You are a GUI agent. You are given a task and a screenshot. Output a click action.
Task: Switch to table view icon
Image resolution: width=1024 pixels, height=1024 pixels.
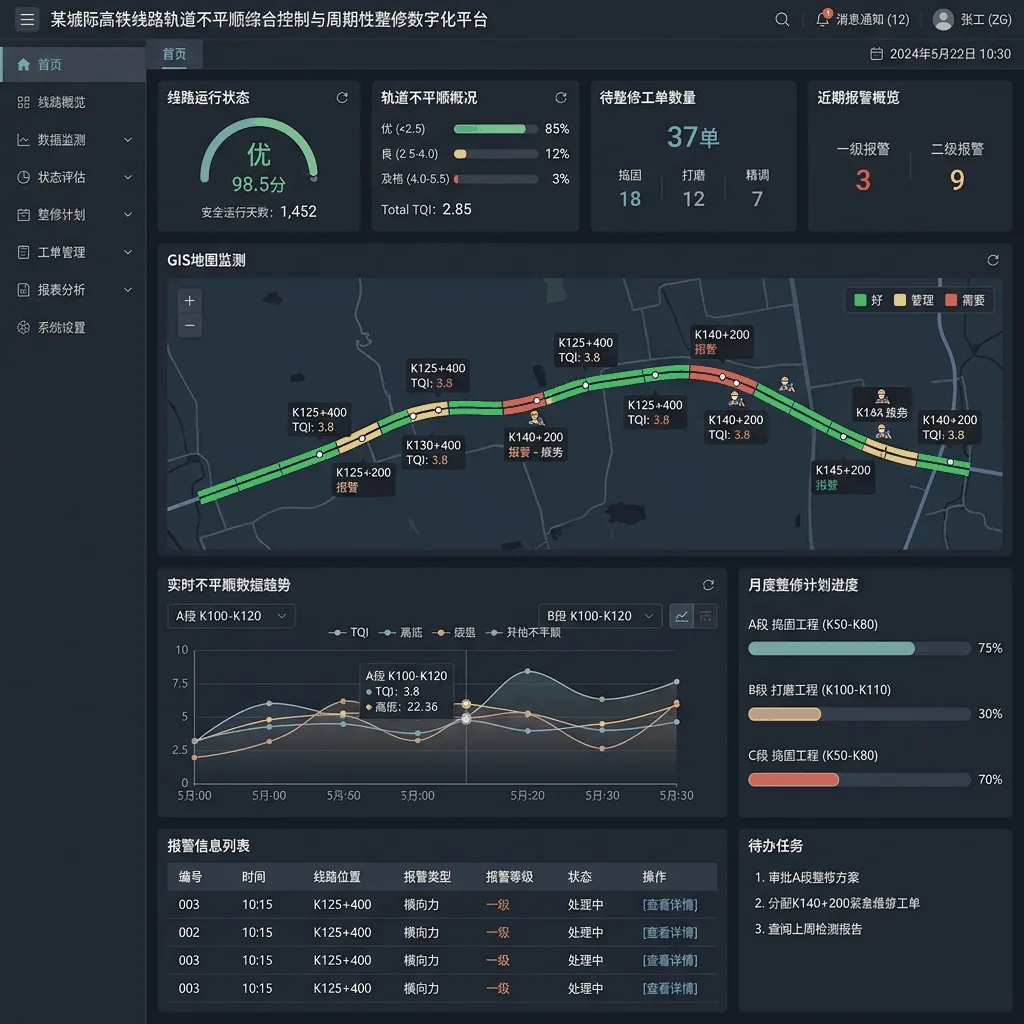(x=705, y=616)
